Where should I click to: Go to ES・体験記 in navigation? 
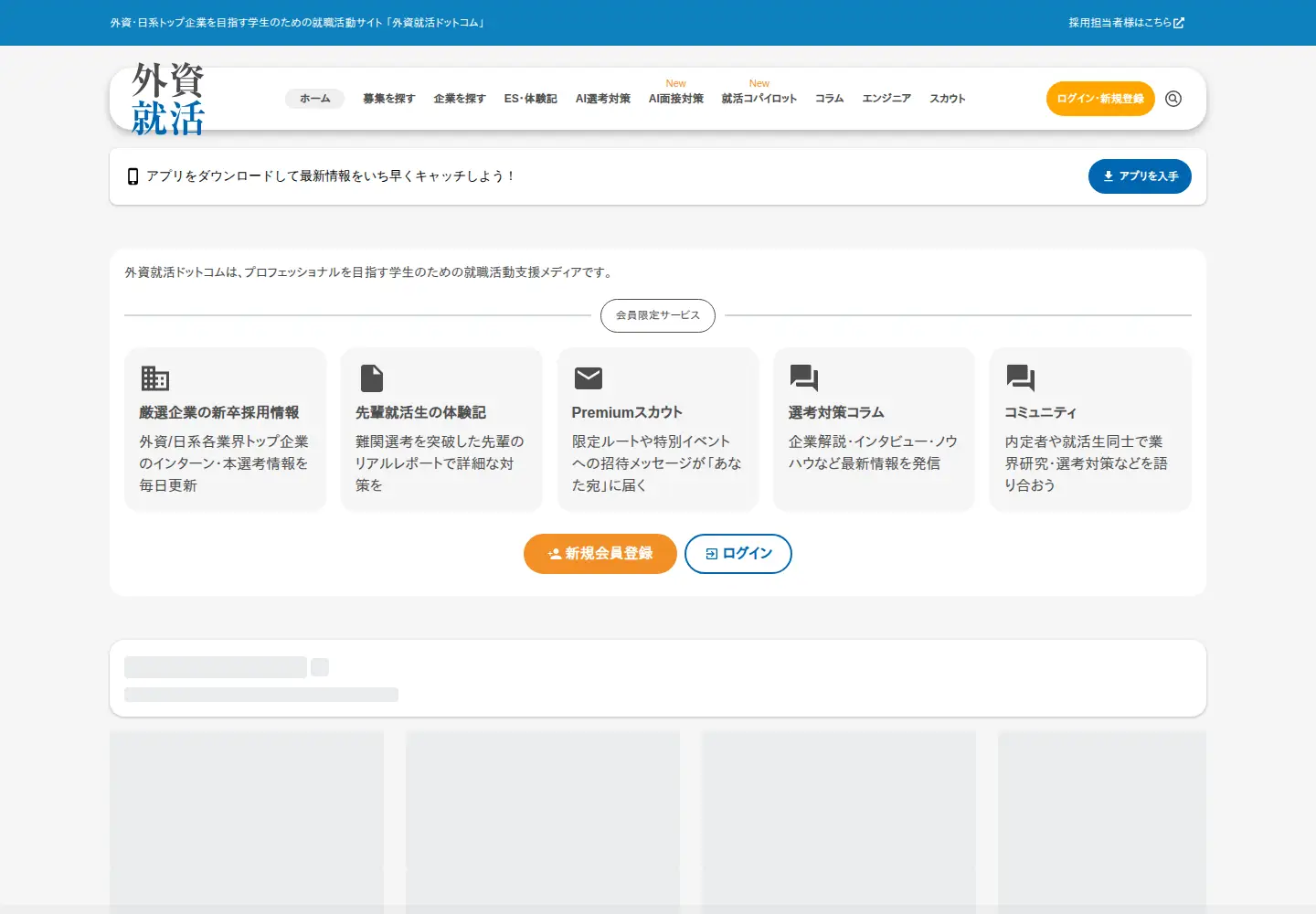click(530, 99)
